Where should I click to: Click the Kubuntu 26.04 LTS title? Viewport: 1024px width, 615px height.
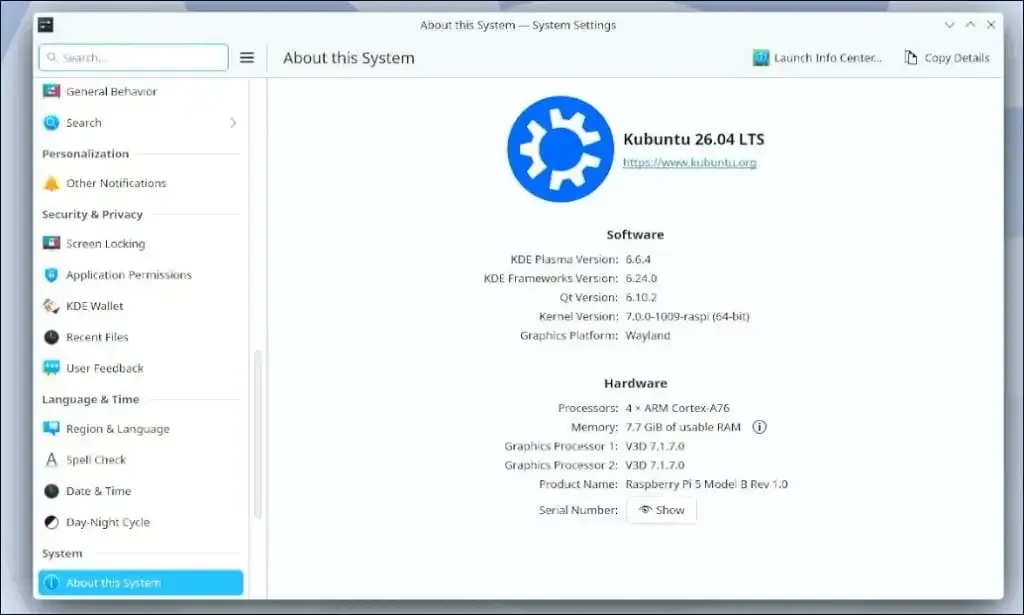(x=694, y=139)
